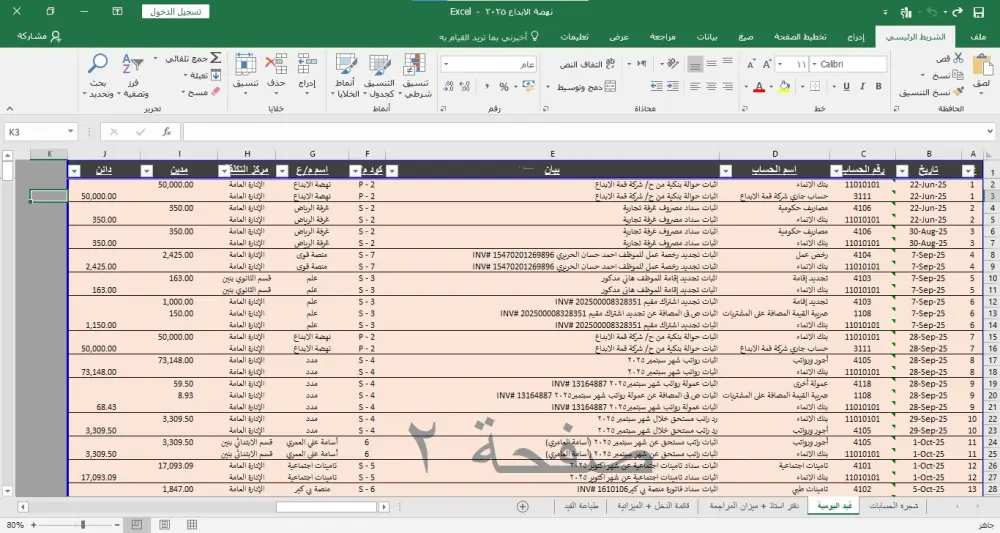Viewport: 1000px width, 533px height.
Task: Click the Insert cells (إدراج) icon
Action: click(307, 65)
